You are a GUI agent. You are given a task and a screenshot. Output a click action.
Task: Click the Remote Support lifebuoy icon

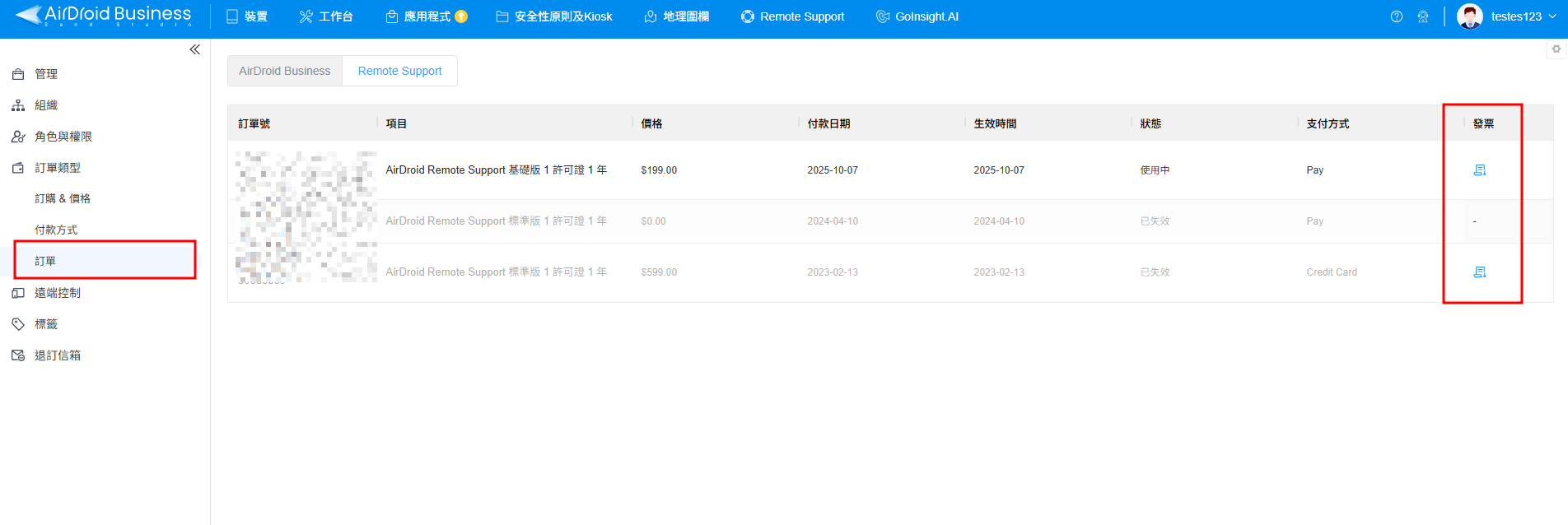(x=748, y=16)
